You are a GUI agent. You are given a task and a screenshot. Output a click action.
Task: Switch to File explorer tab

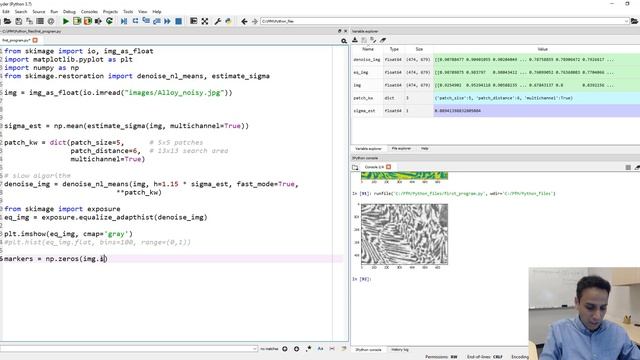click(x=401, y=149)
